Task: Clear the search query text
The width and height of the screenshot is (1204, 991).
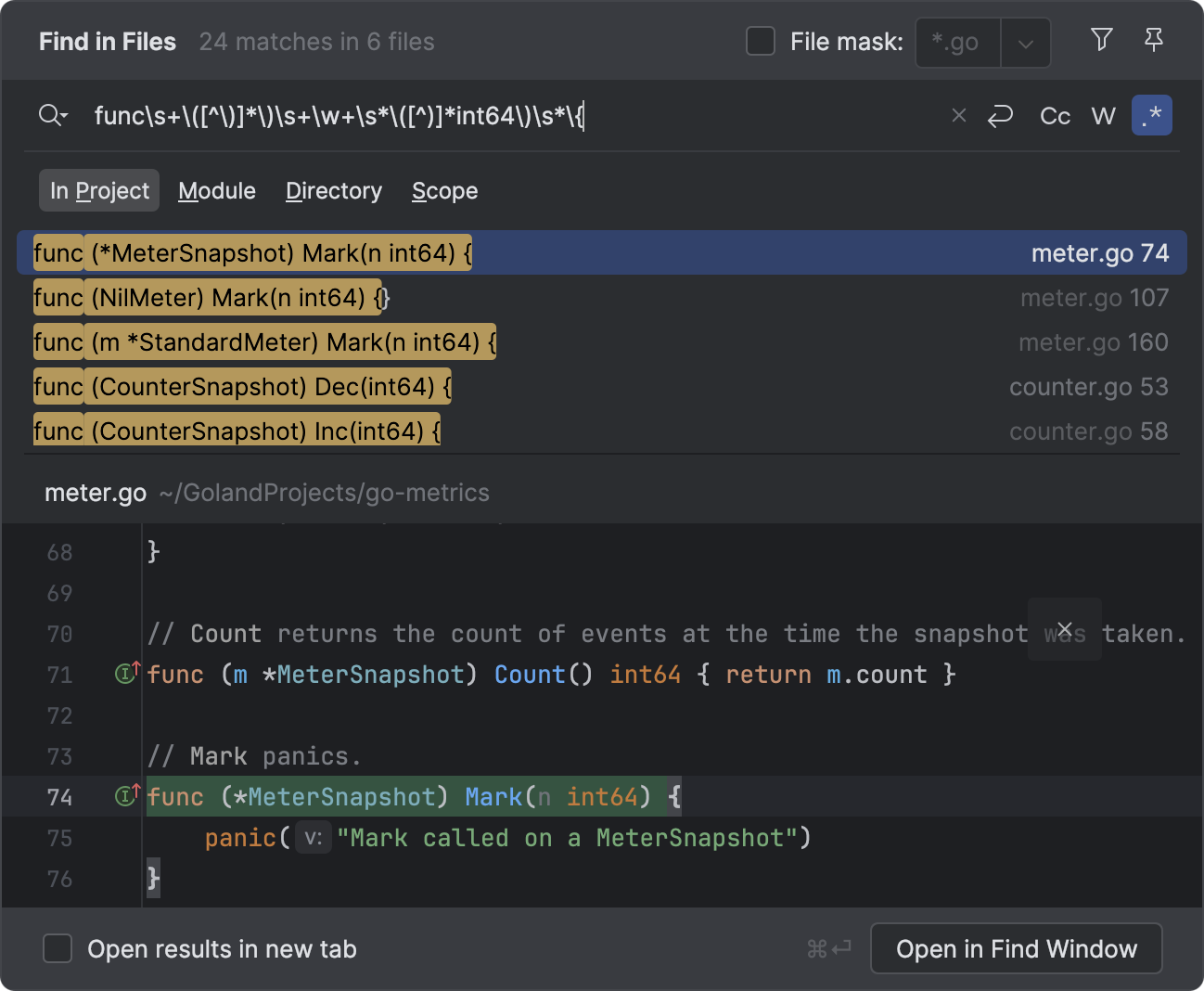Action: 958,116
